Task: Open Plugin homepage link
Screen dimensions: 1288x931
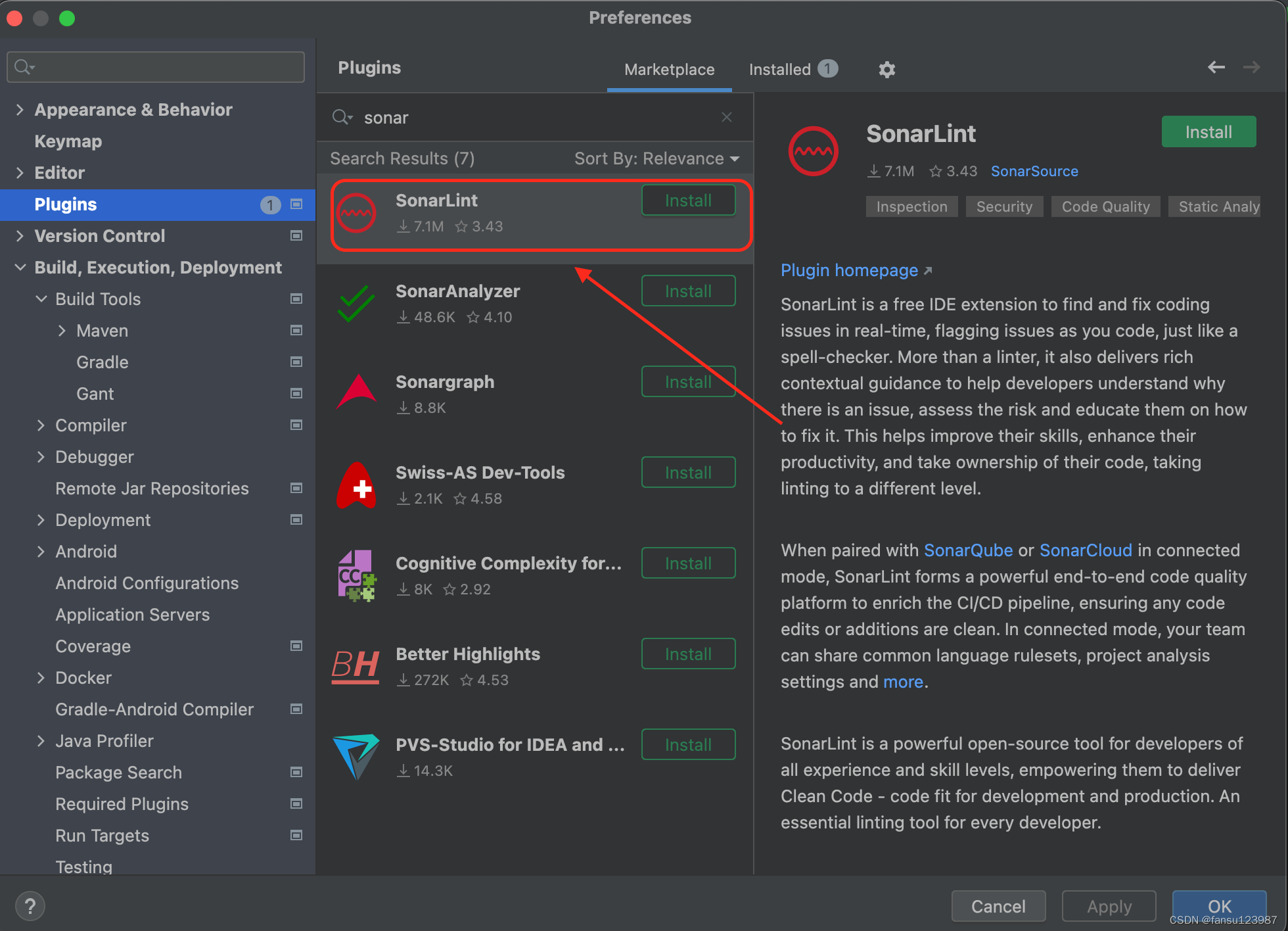Action: coord(856,270)
